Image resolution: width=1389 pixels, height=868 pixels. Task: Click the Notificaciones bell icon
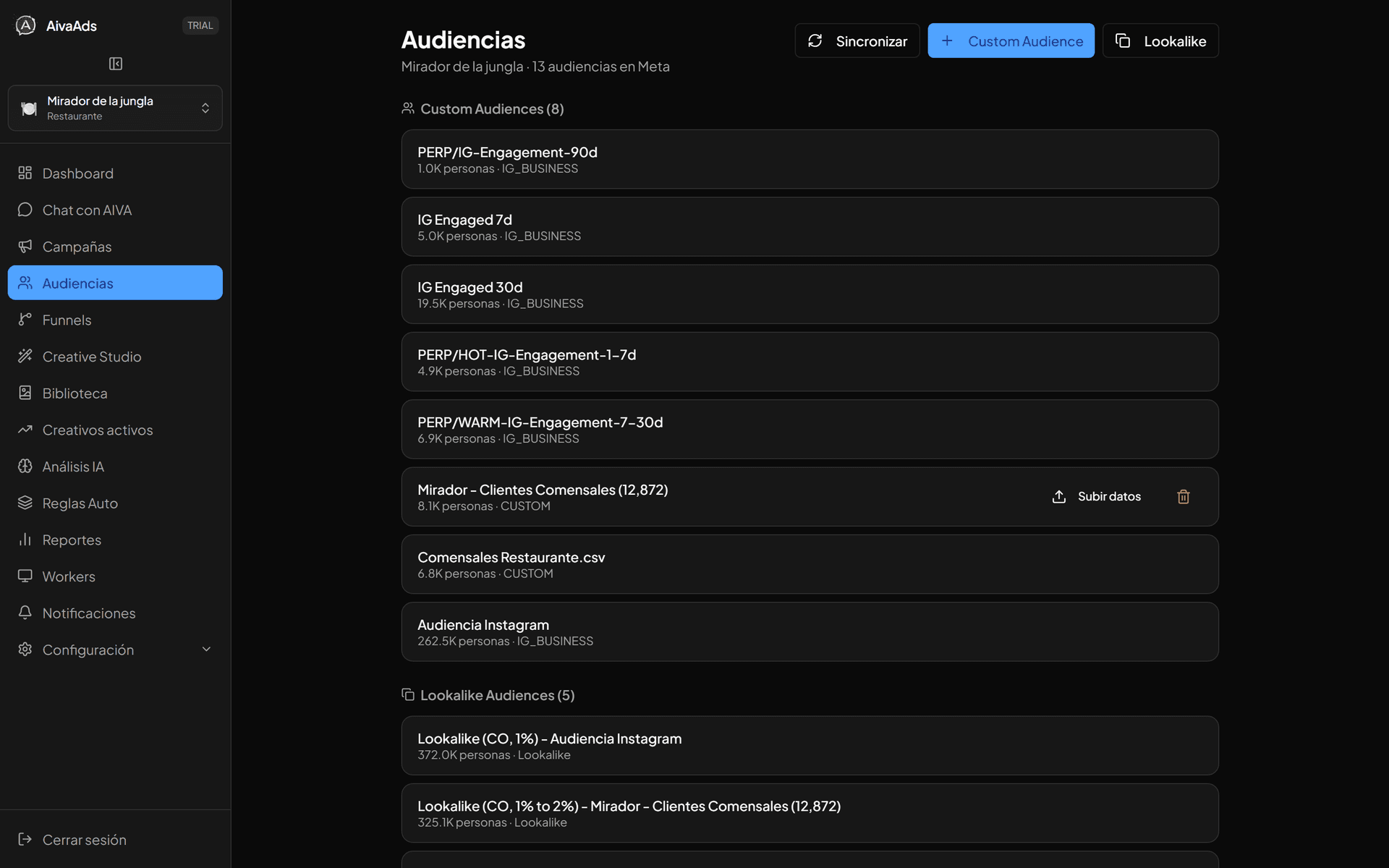(x=25, y=613)
